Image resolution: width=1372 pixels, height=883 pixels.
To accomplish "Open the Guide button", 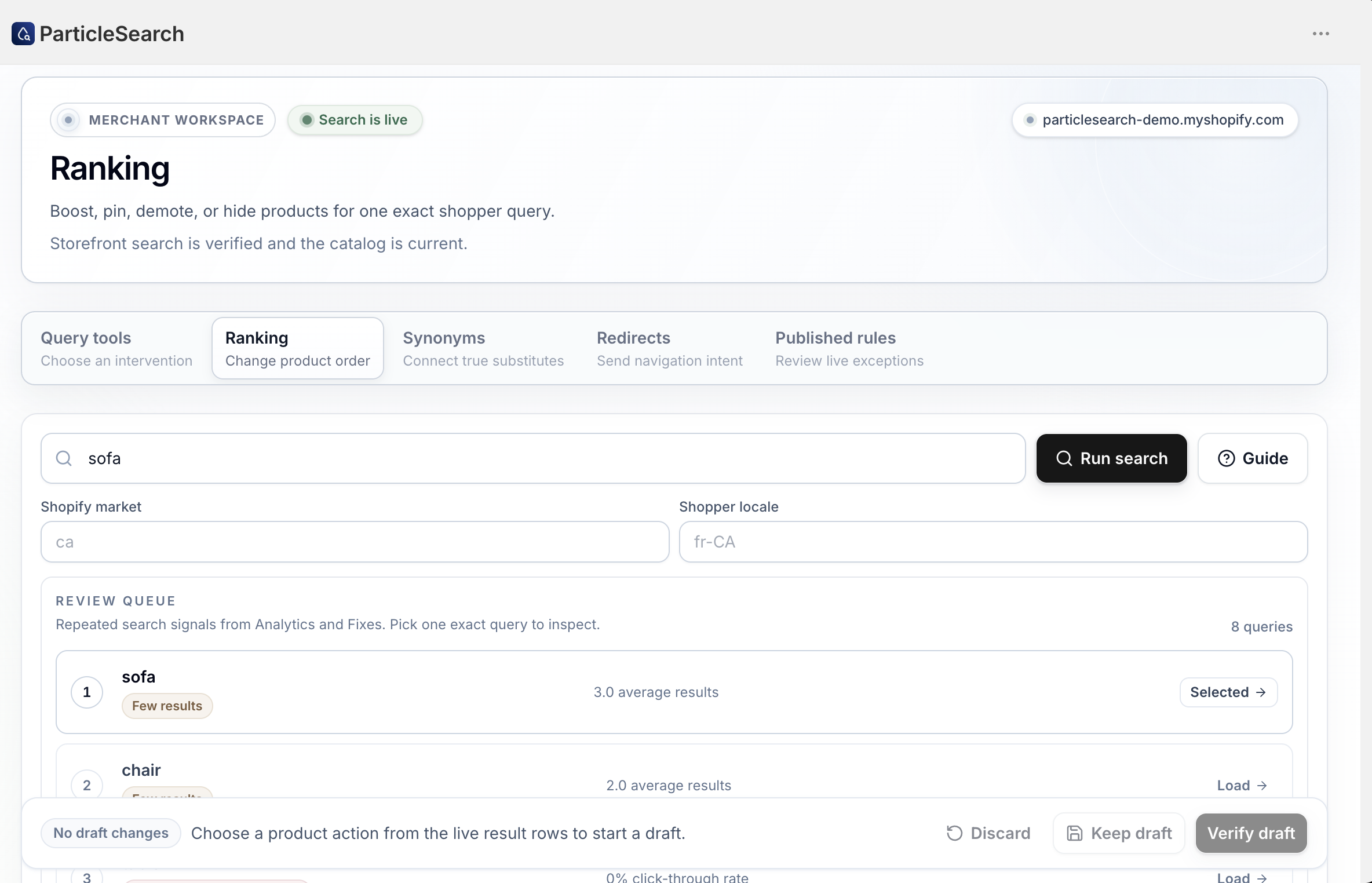I will (x=1253, y=458).
